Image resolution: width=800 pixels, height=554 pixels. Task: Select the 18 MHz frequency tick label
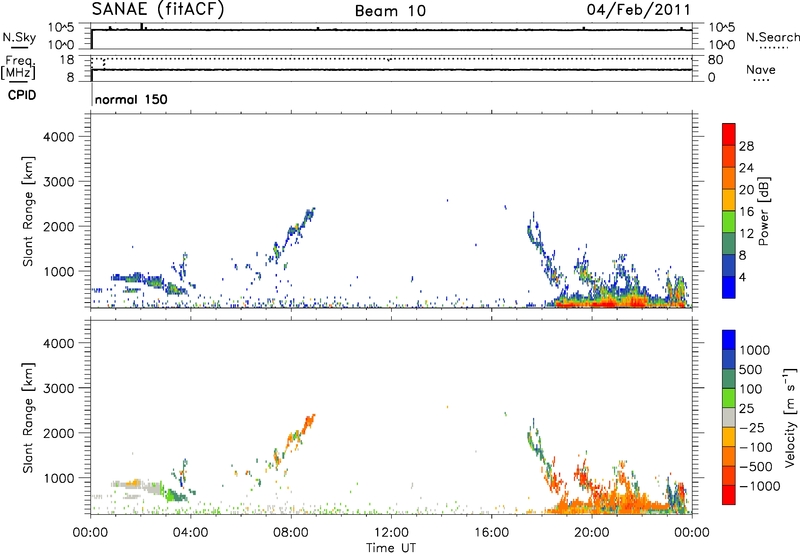click(x=67, y=60)
